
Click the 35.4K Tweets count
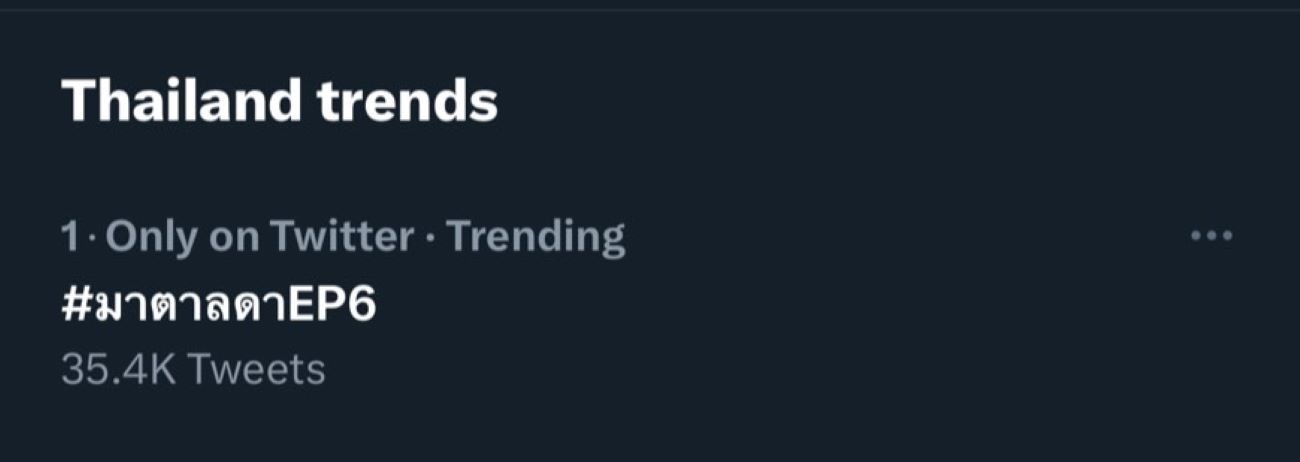[193, 370]
